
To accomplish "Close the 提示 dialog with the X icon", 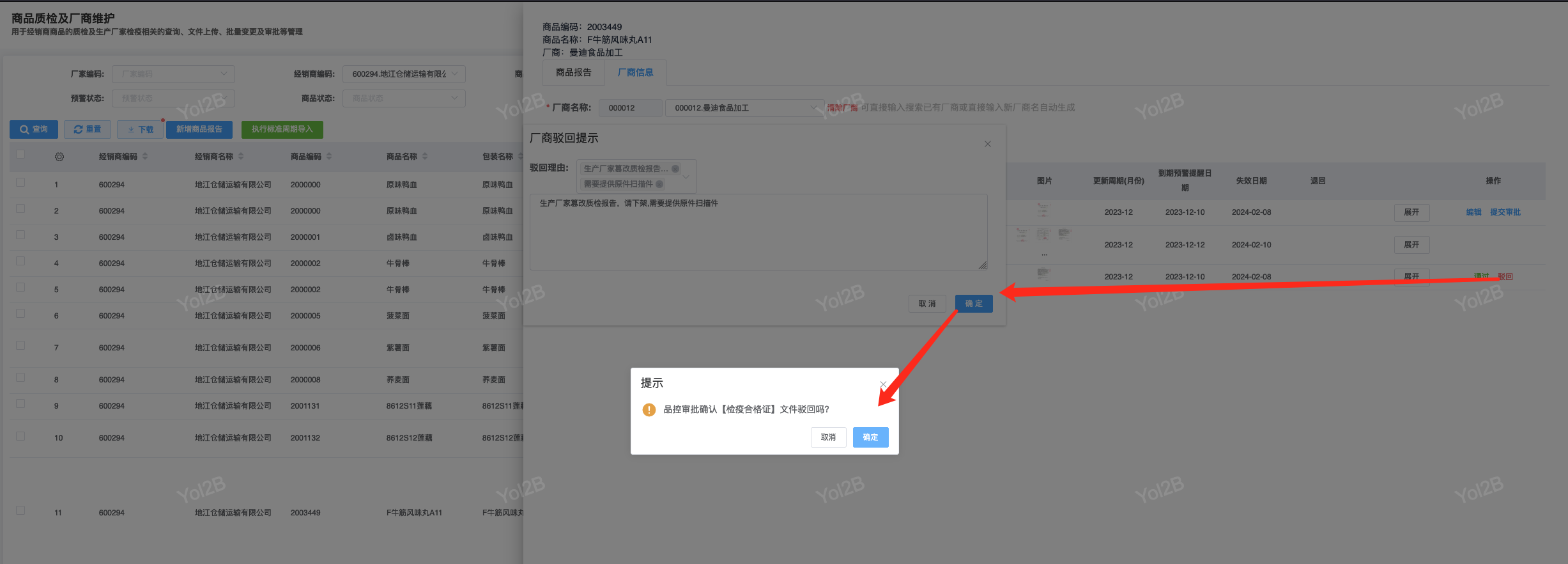I will click(x=883, y=384).
